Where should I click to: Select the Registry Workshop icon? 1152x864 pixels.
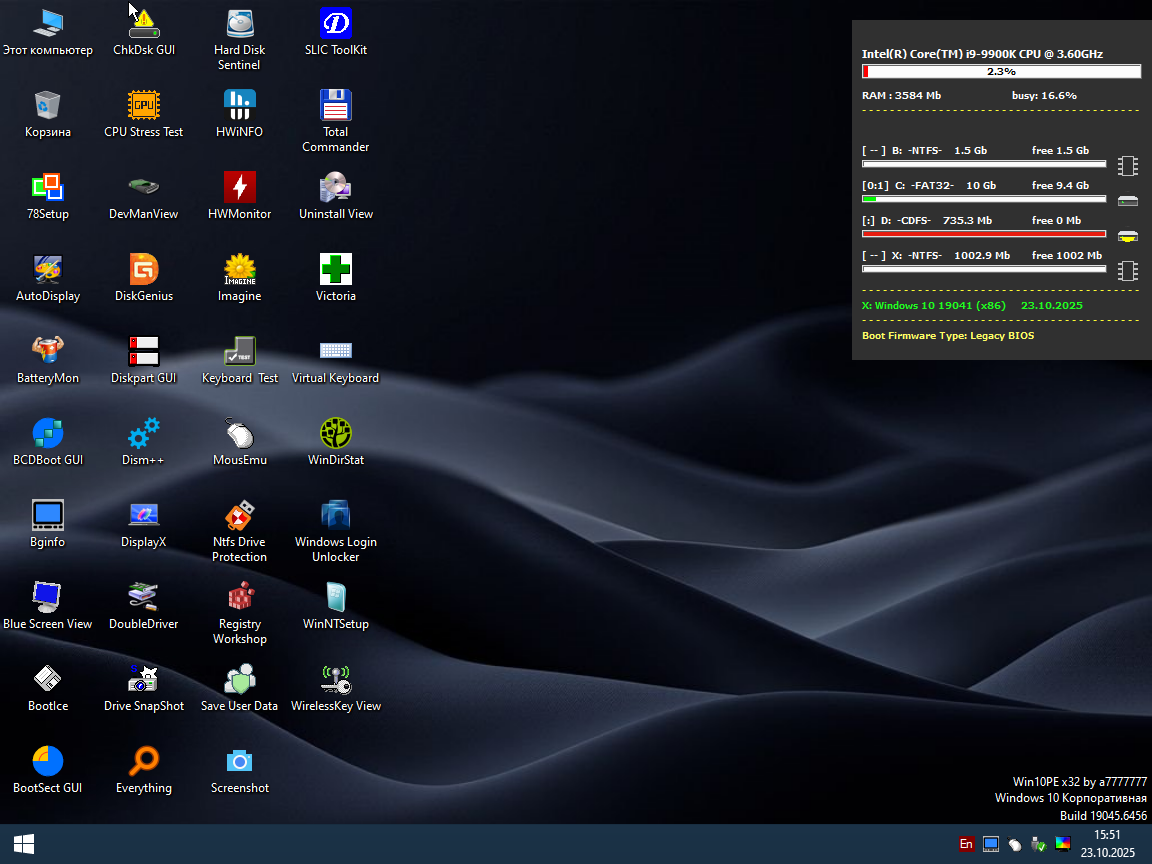tap(239, 597)
